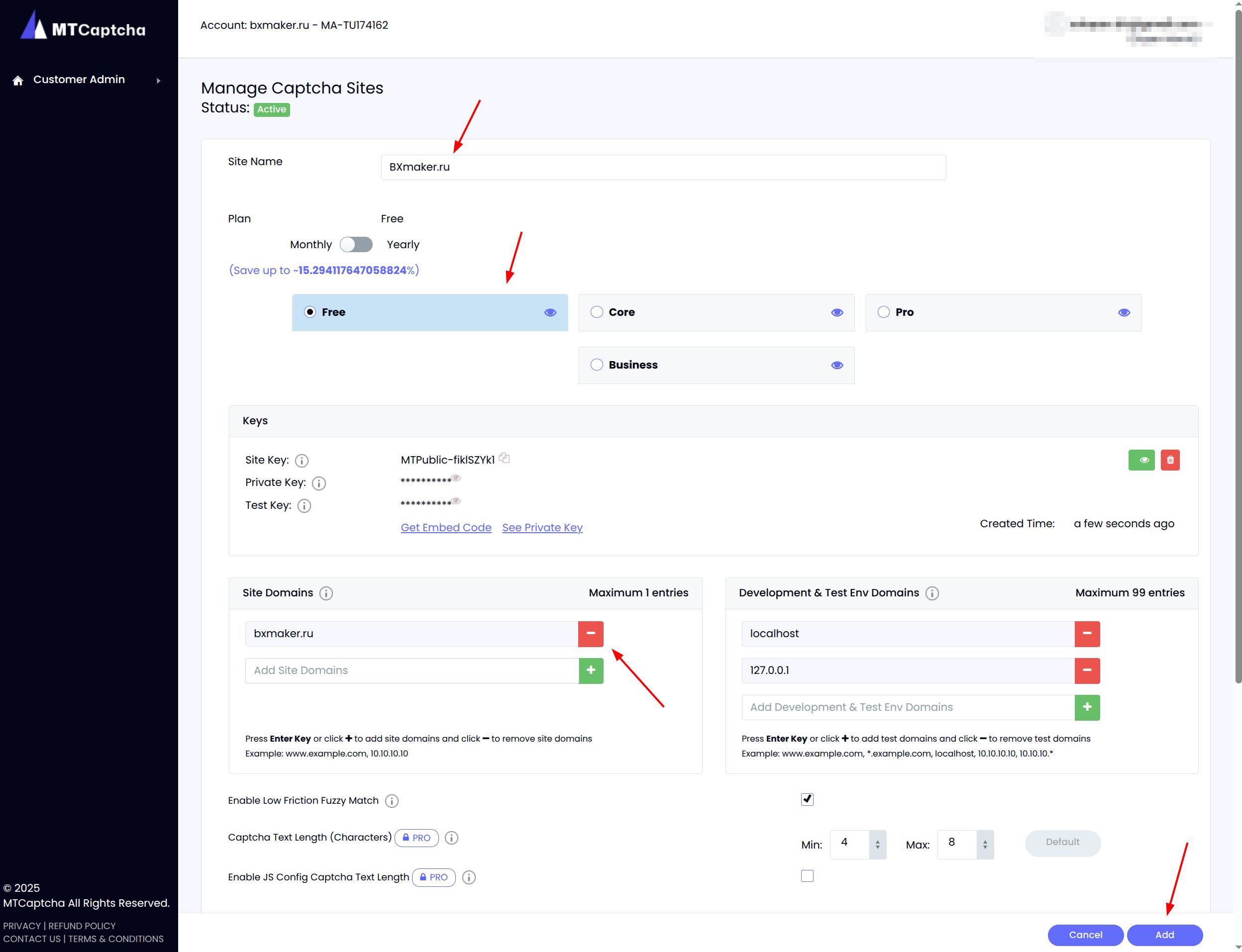The width and height of the screenshot is (1242, 952).
Task: Remove localhost test domain entry
Action: coord(1087,634)
